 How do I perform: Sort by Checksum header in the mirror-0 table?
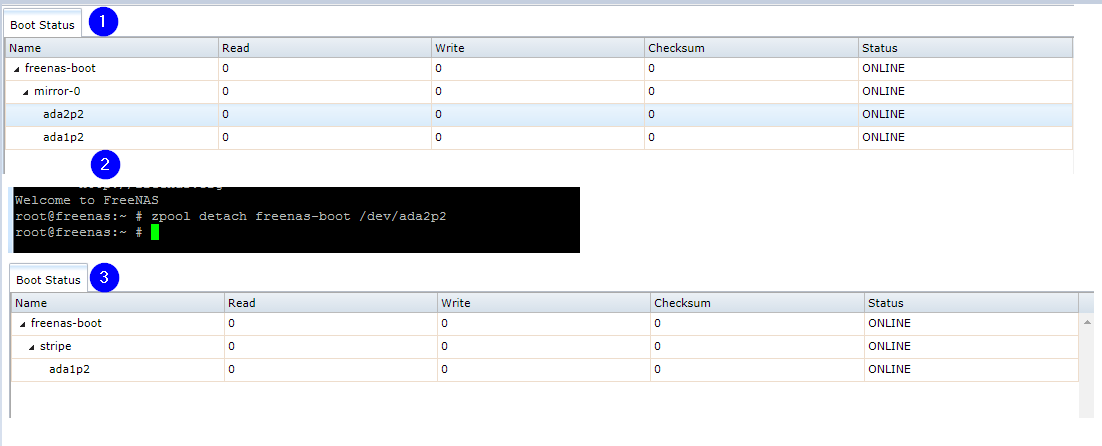click(751, 48)
